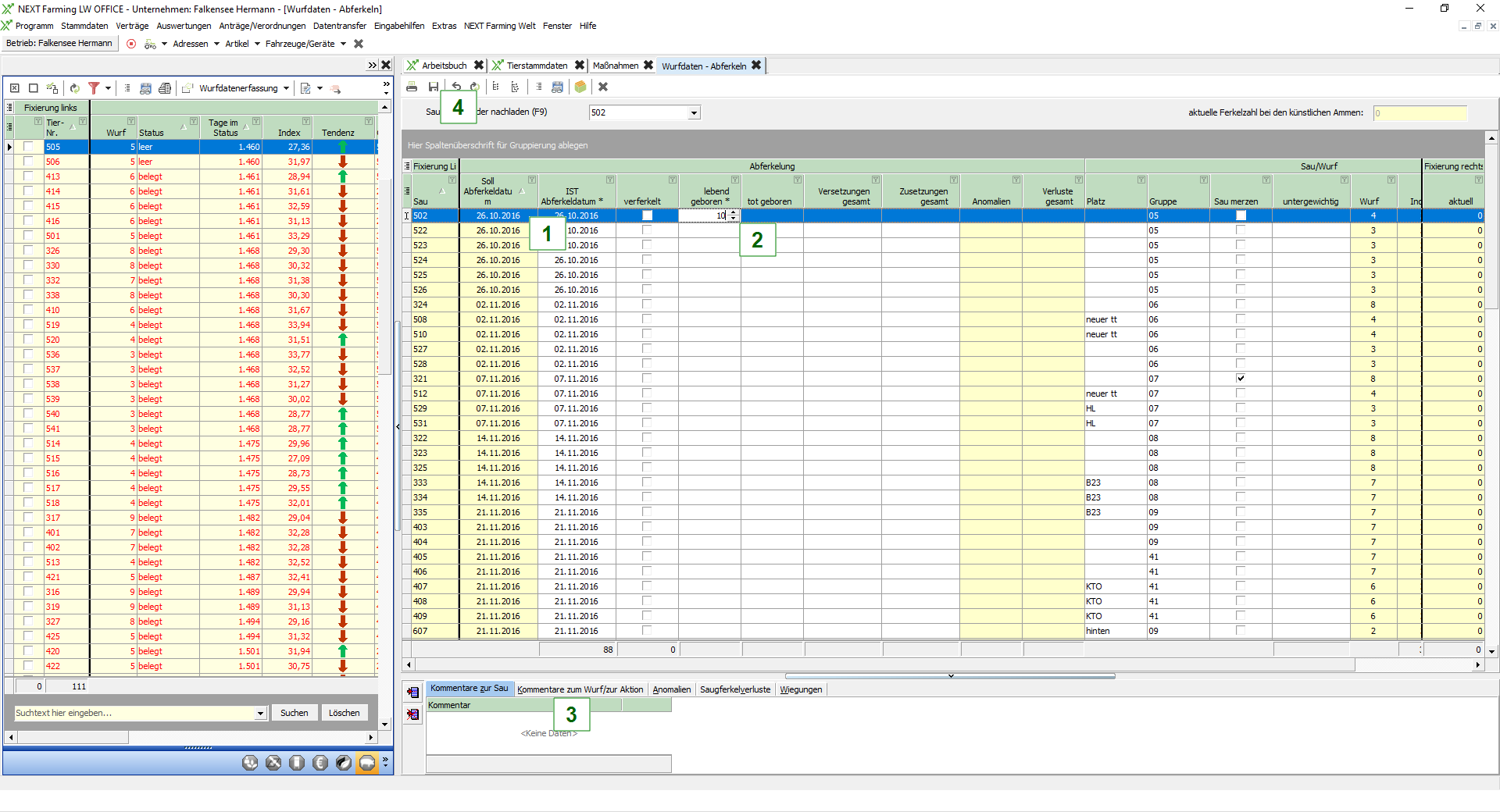Open the search text dropdown arrow

260,714
